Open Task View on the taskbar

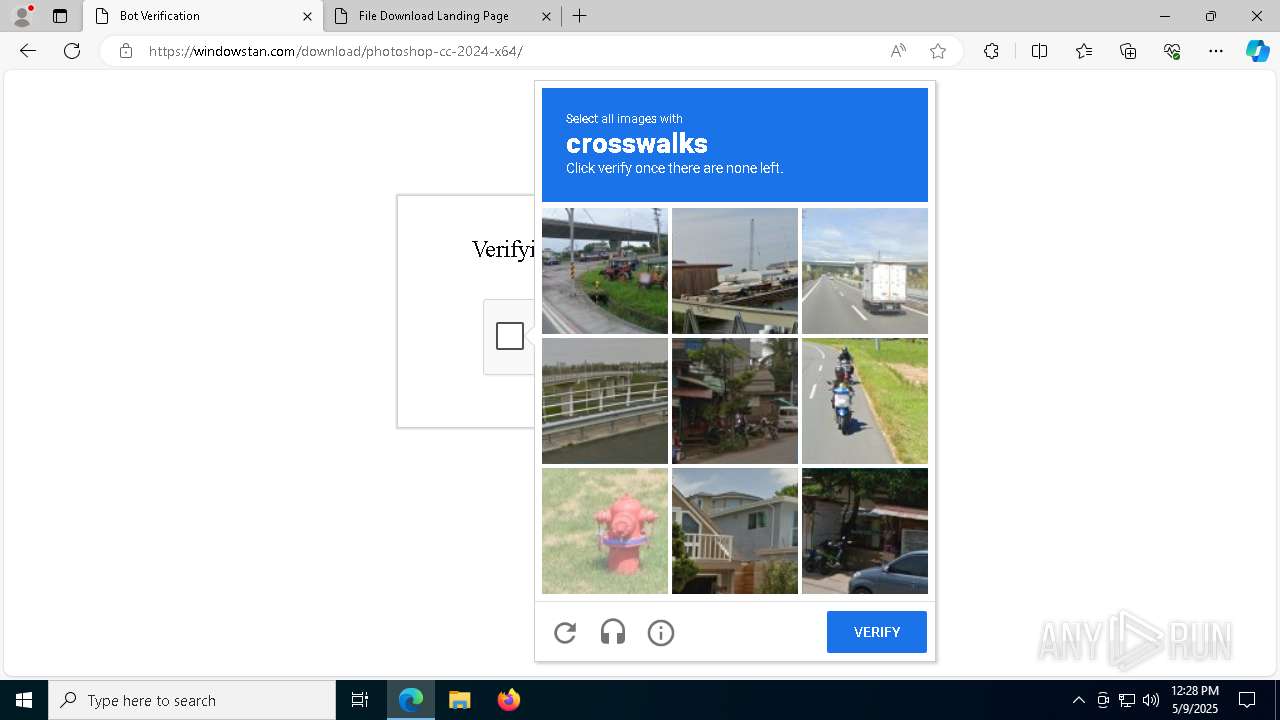(360, 700)
